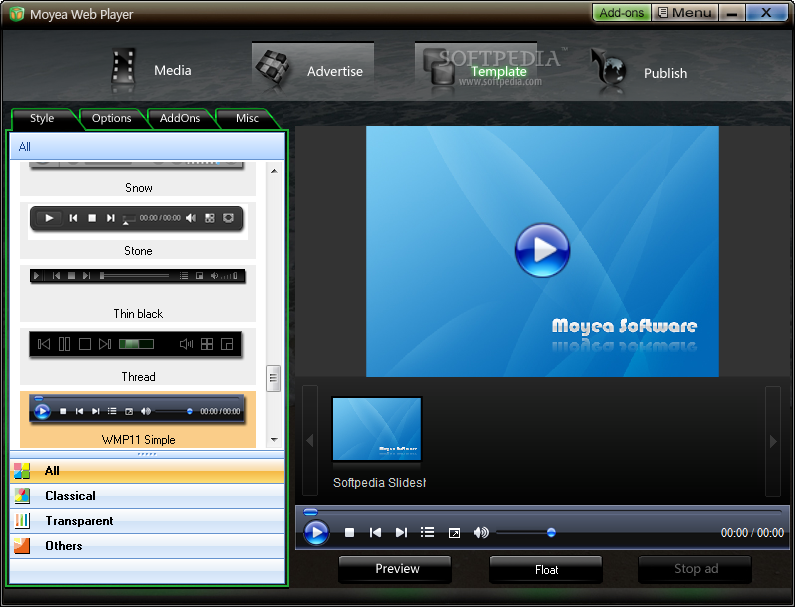Image resolution: width=795 pixels, height=607 pixels.
Task: Click pause icon in Thread style thumbnail
Action: pos(64,344)
